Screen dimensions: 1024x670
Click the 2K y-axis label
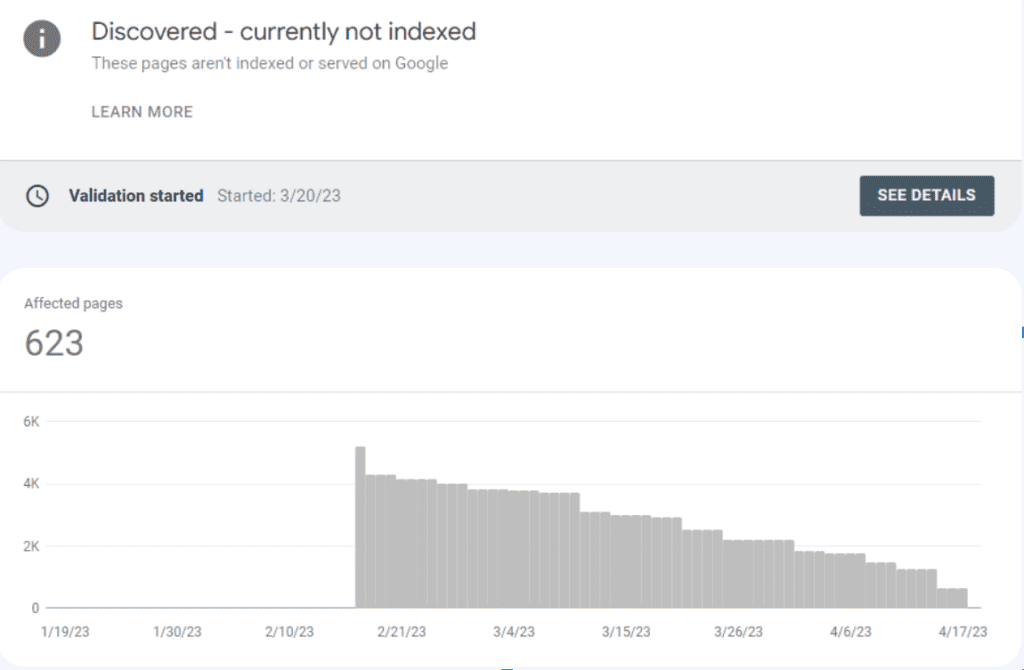pos(31,546)
